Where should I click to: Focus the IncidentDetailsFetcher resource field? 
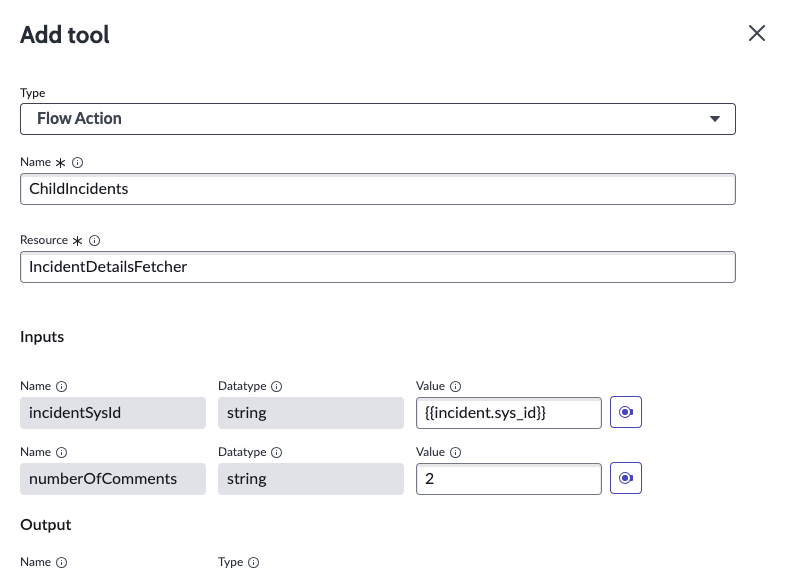pyautogui.click(x=378, y=267)
